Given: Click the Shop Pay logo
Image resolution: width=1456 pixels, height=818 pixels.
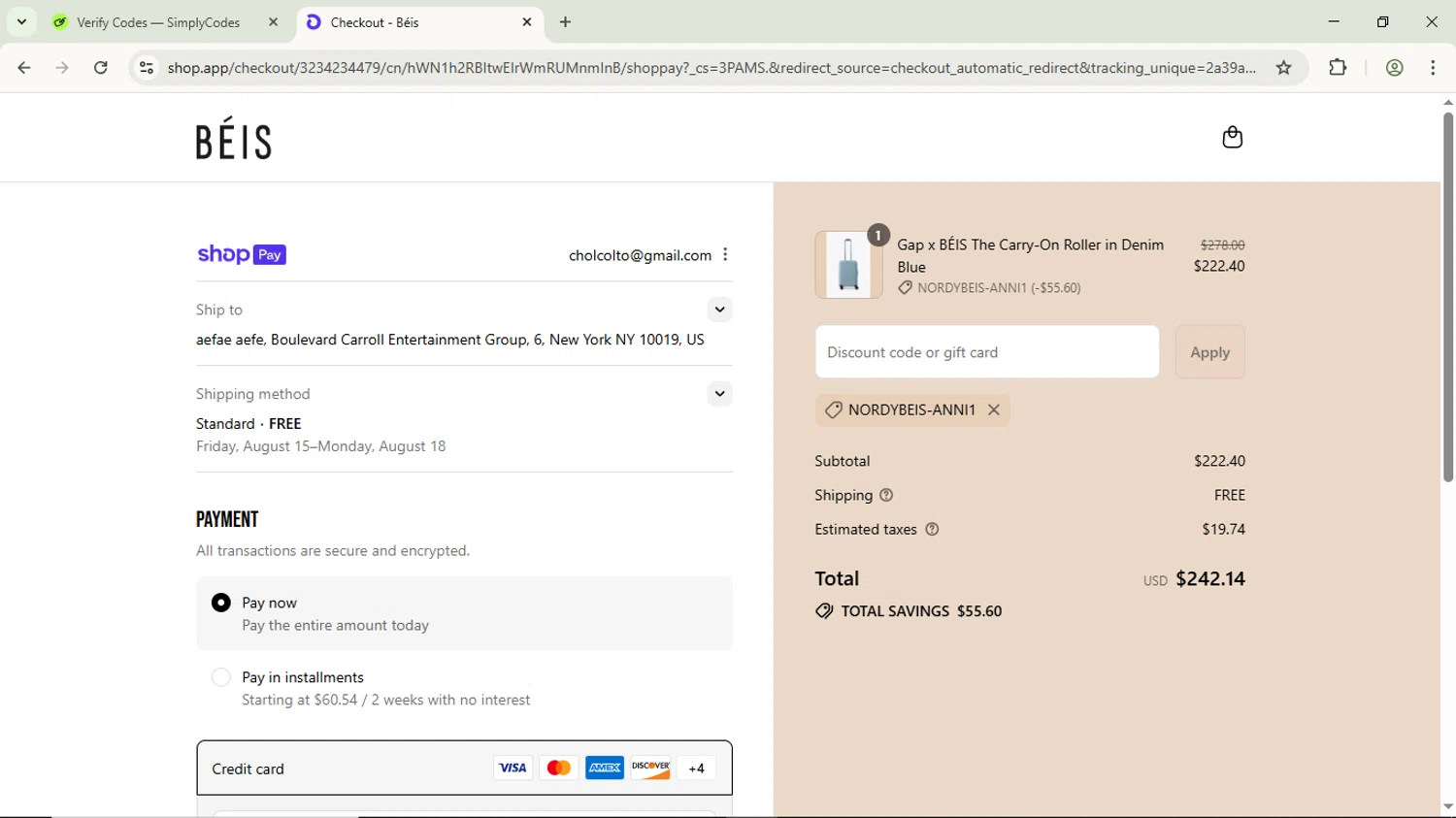Looking at the screenshot, I should 242,254.
